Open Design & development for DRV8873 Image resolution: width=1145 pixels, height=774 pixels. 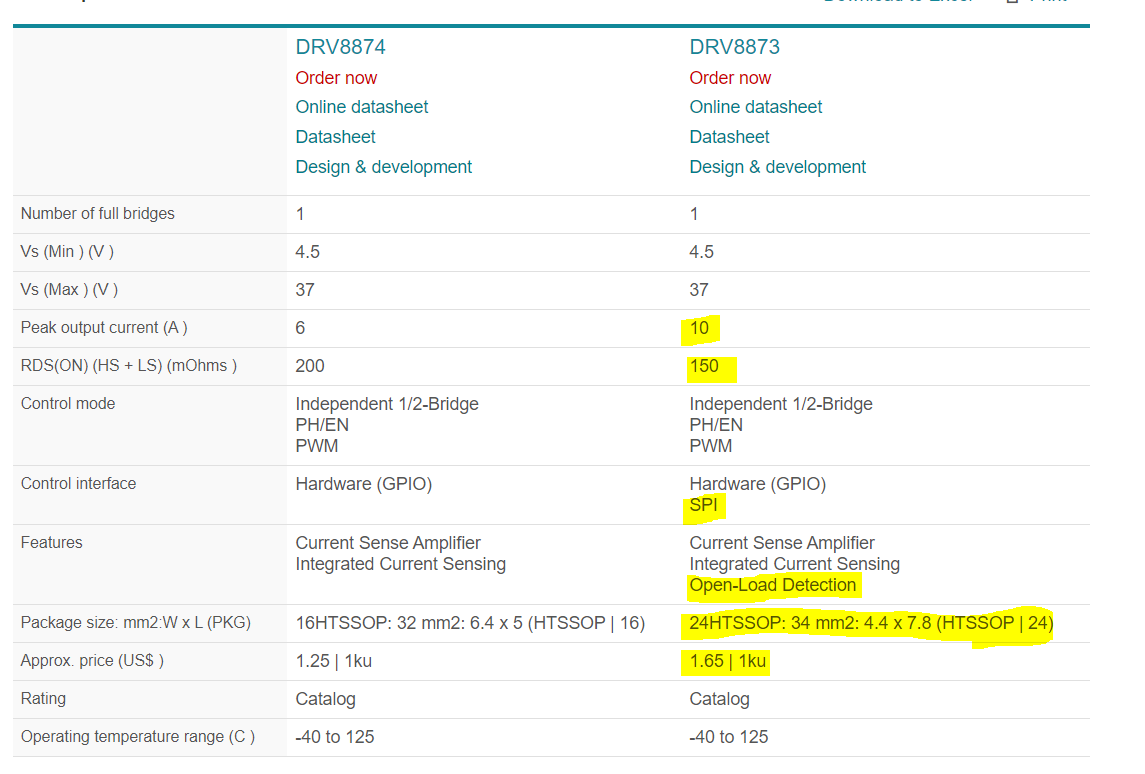pyautogui.click(x=778, y=167)
